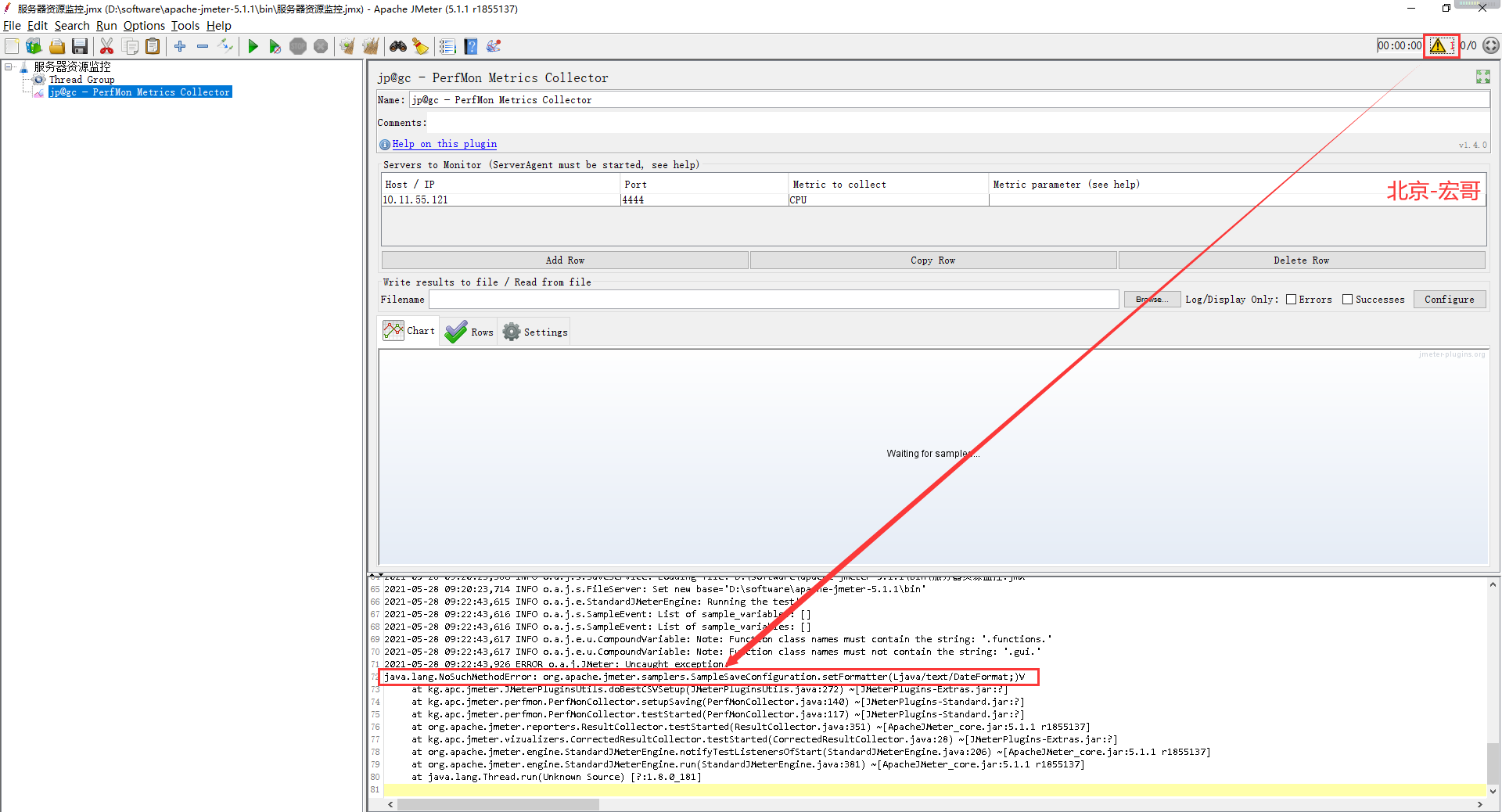Screen dimensions: 1502x812
Task: Select the port cell 4444
Action: [x=704, y=200]
